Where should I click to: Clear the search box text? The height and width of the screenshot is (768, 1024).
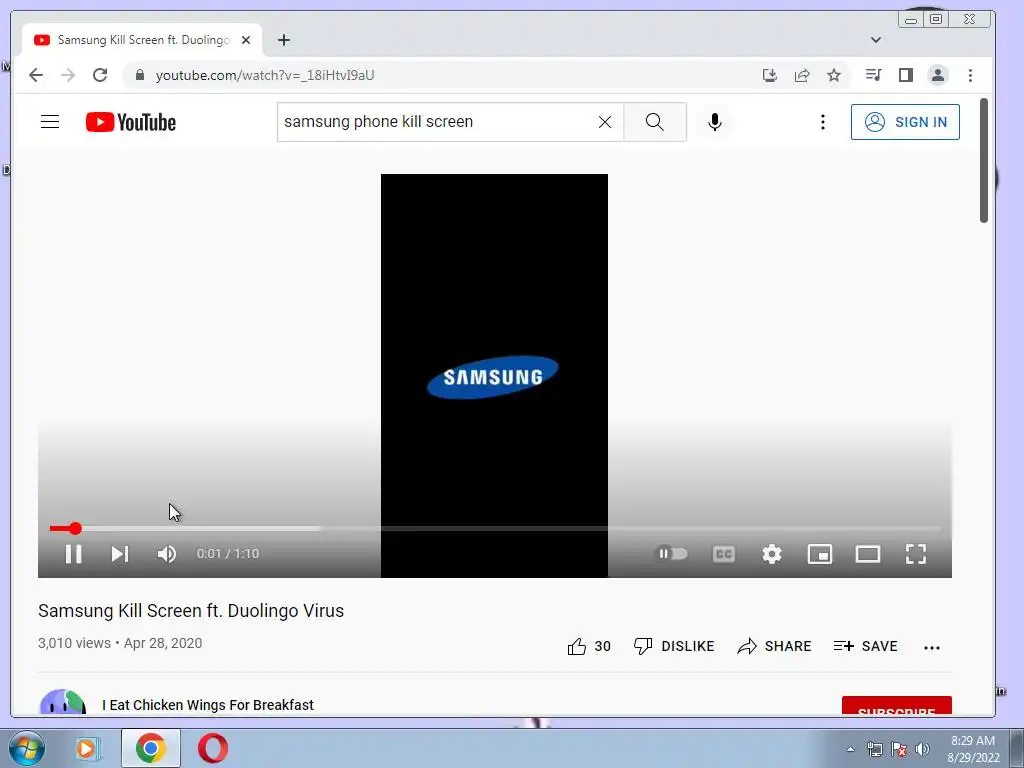[605, 122]
